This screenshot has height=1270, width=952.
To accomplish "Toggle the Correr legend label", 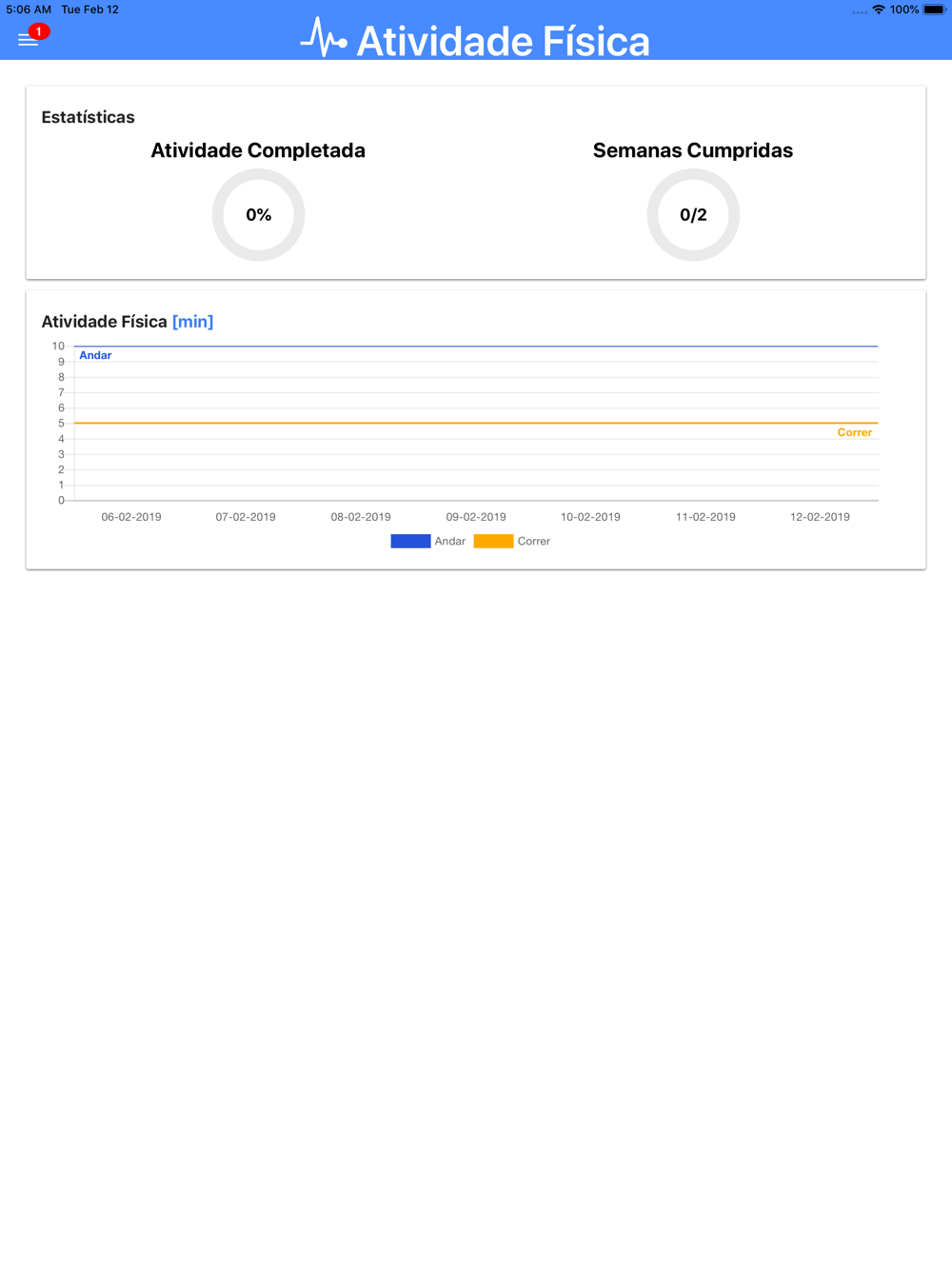I will point(533,541).
